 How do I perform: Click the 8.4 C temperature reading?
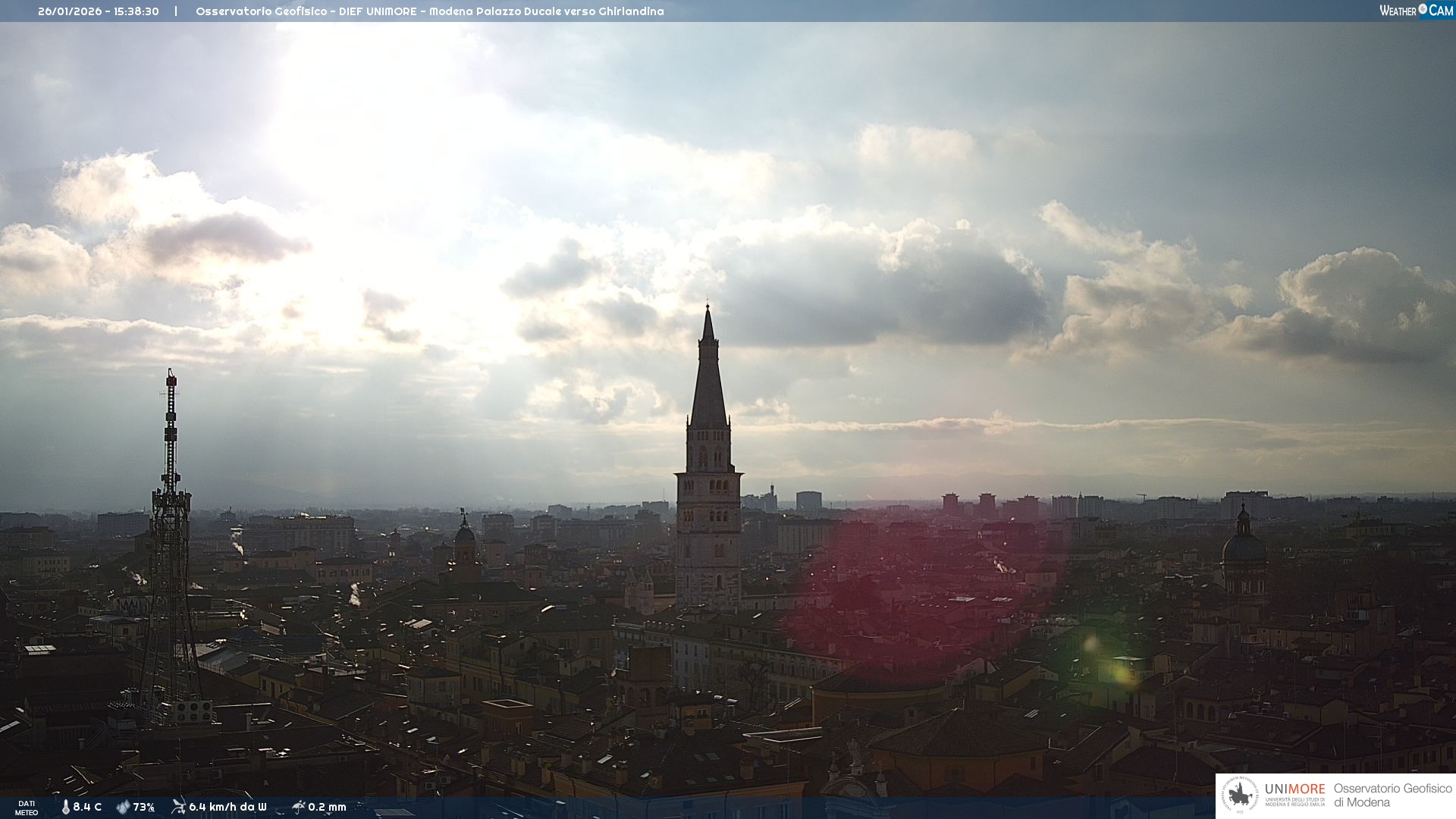coord(87,807)
